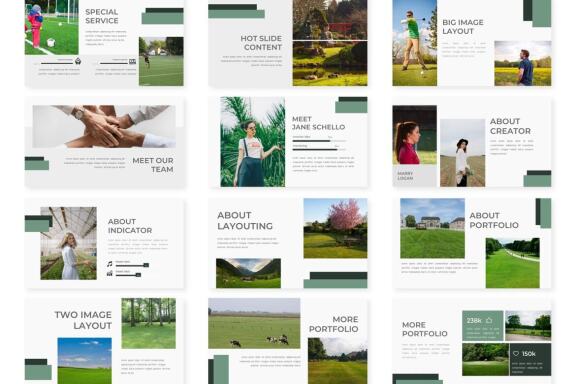Click the woman in black hat photo
This screenshot has width=576, height=384.
tap(462, 153)
